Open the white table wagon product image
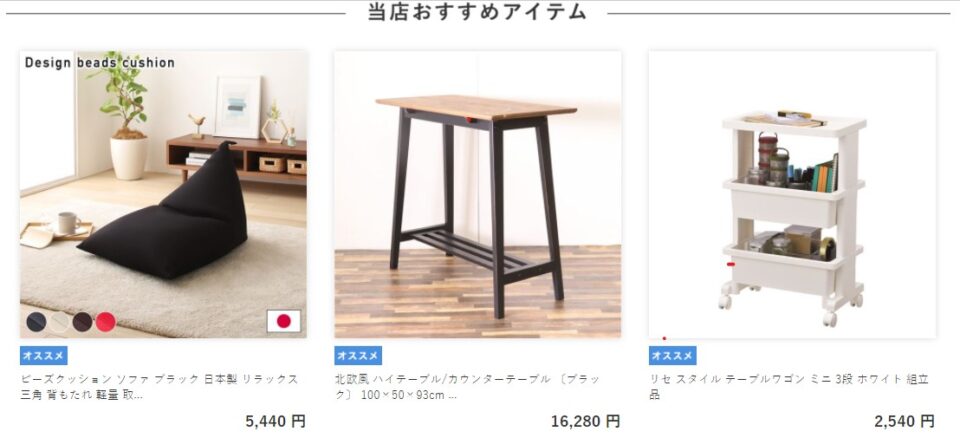Screen dimensions: 960x438 (x=792, y=194)
